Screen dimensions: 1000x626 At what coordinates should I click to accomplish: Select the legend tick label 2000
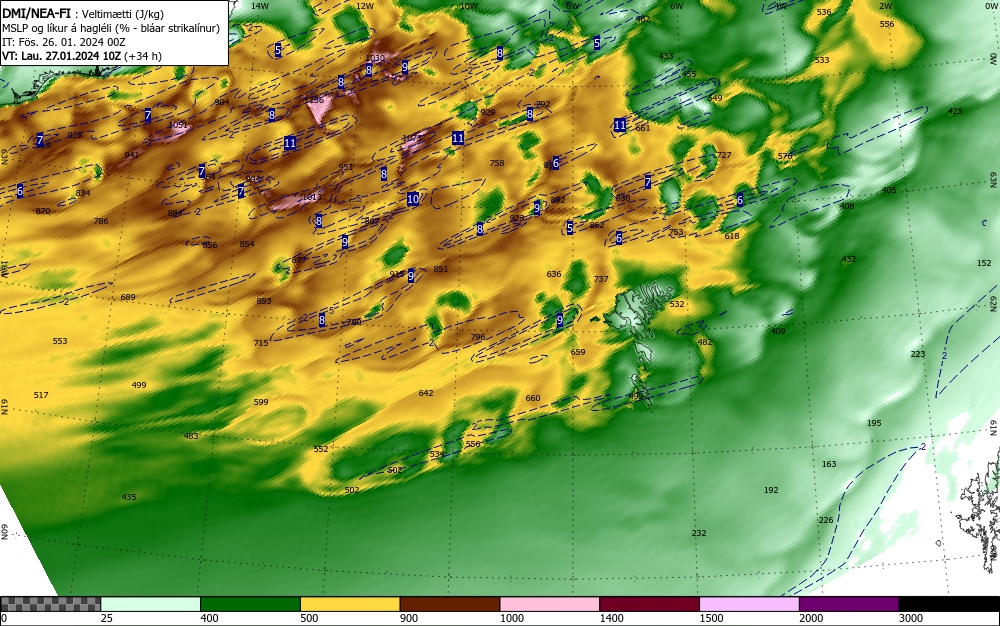811,618
